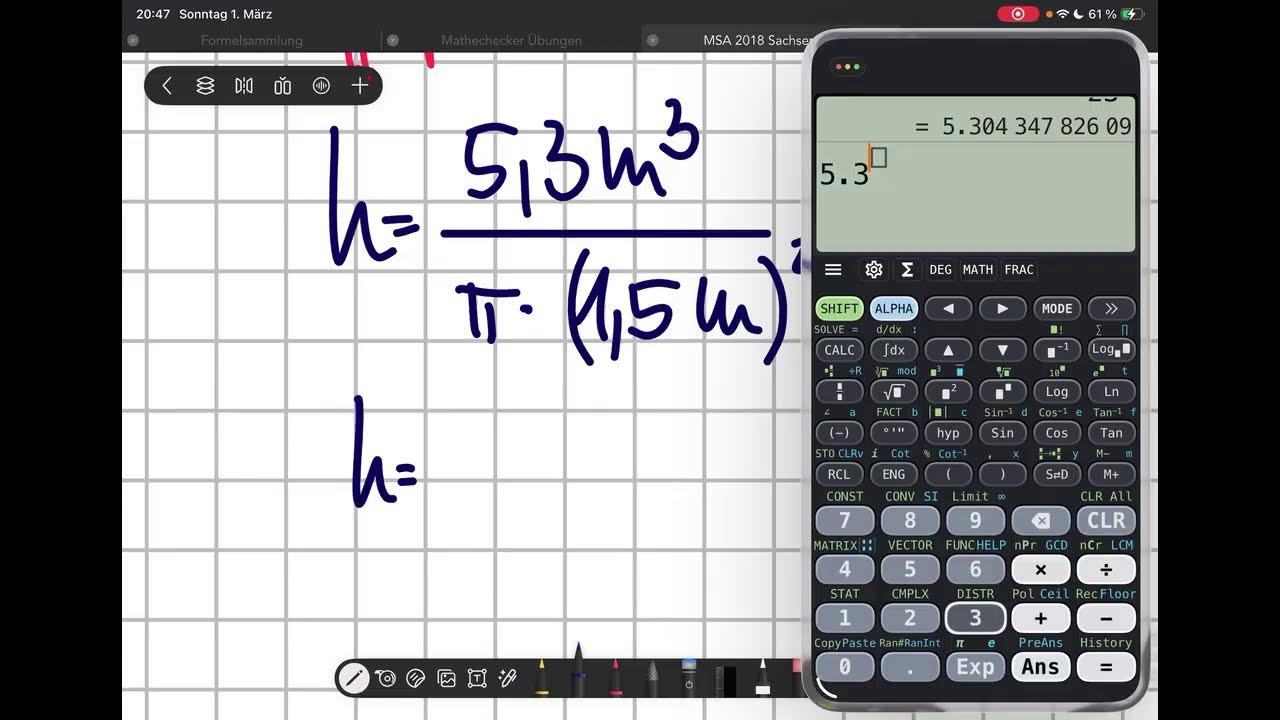This screenshot has height=720, width=1280.
Task: Toggle DEG angle mode
Action: pos(941,269)
